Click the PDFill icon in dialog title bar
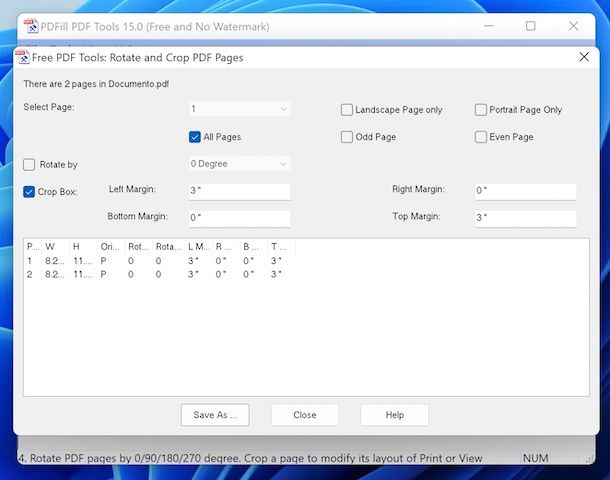 (x=23, y=57)
